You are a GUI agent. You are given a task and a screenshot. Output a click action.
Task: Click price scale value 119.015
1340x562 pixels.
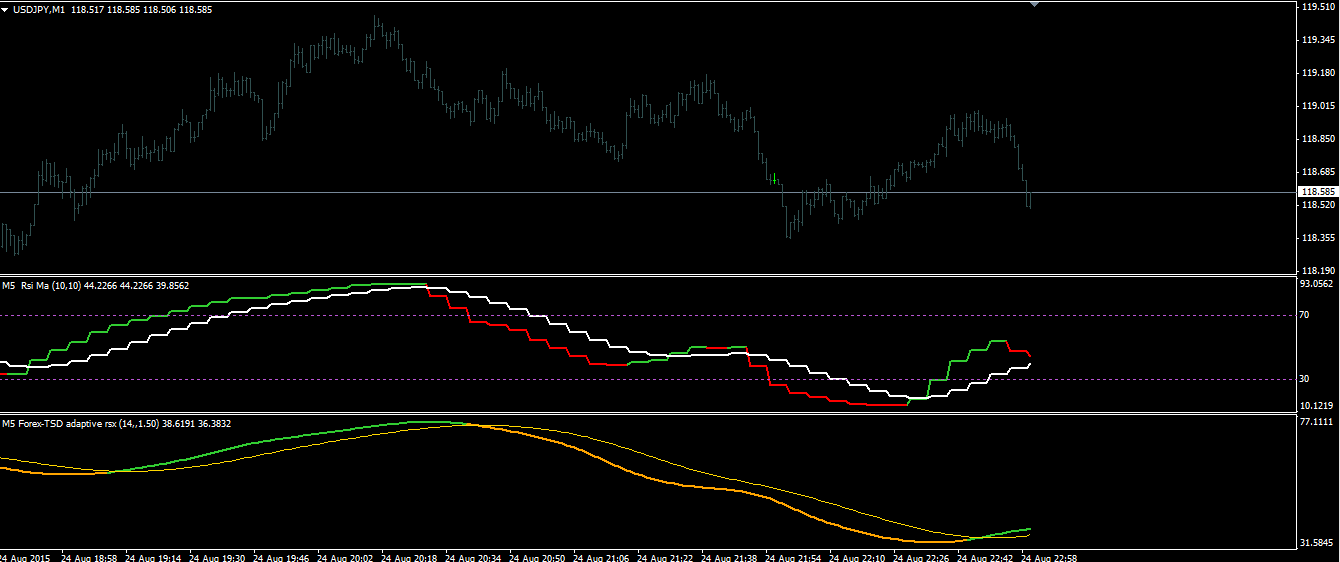pyautogui.click(x=1318, y=106)
